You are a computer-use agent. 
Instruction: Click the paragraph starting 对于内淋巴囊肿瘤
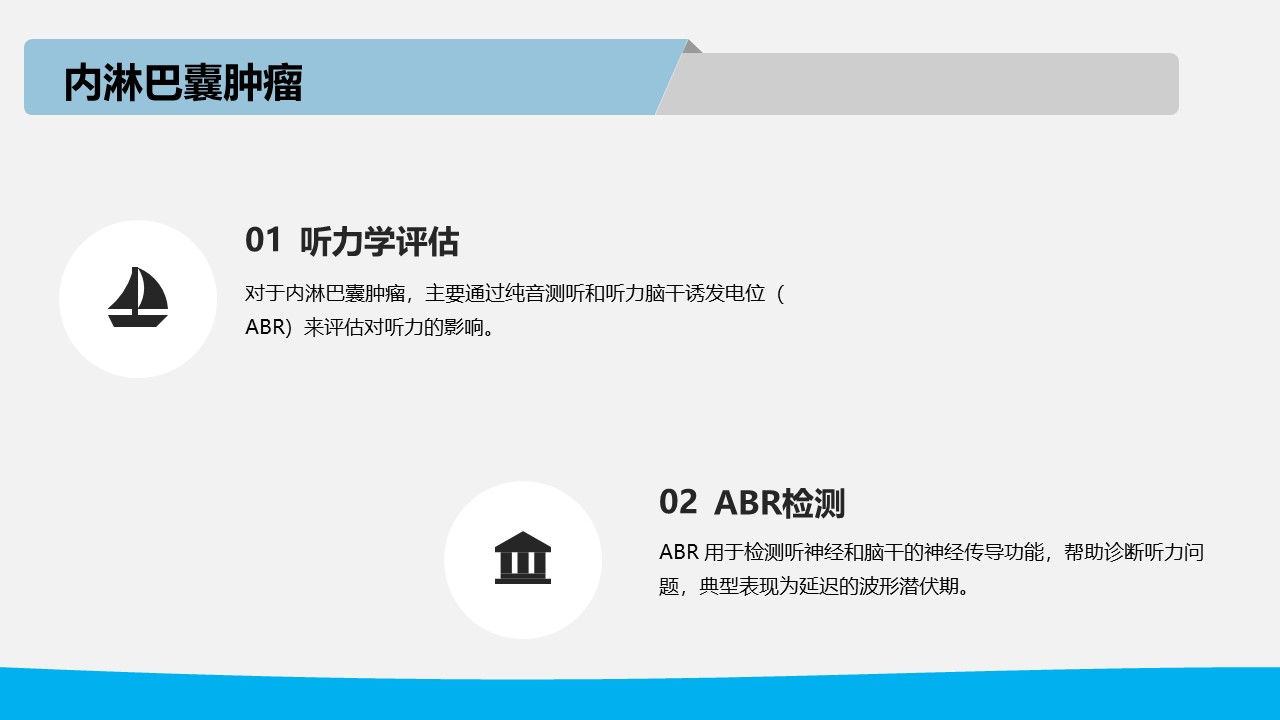click(x=516, y=310)
